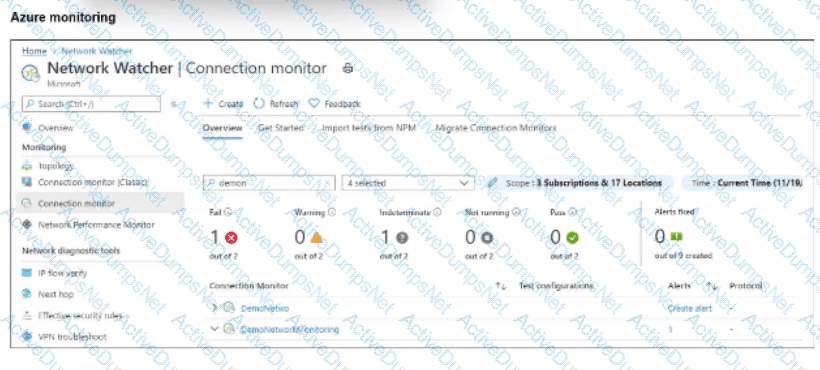The height and width of the screenshot is (370, 820).
Task: Open the Next hop diagnostic tool
Action: (x=48, y=294)
